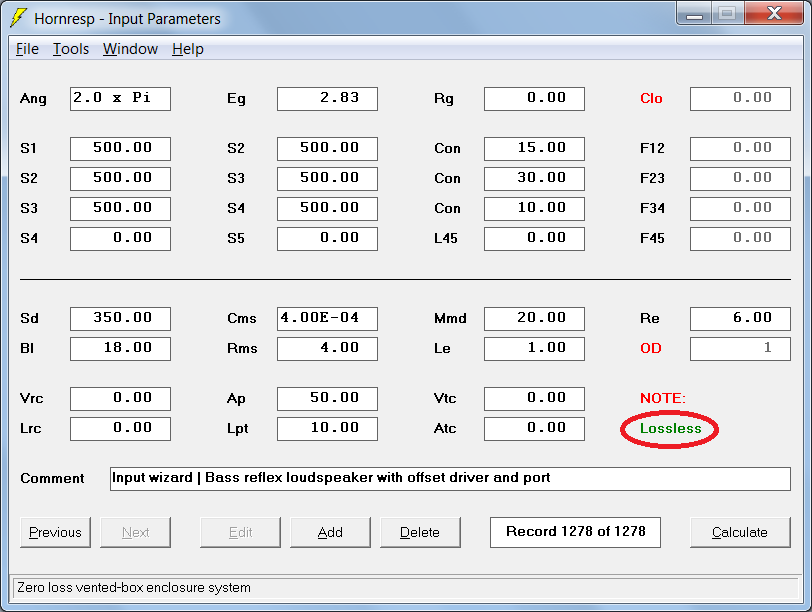Click the Cms field showing 4.00E-04
This screenshot has height=612, width=812.
(x=327, y=319)
